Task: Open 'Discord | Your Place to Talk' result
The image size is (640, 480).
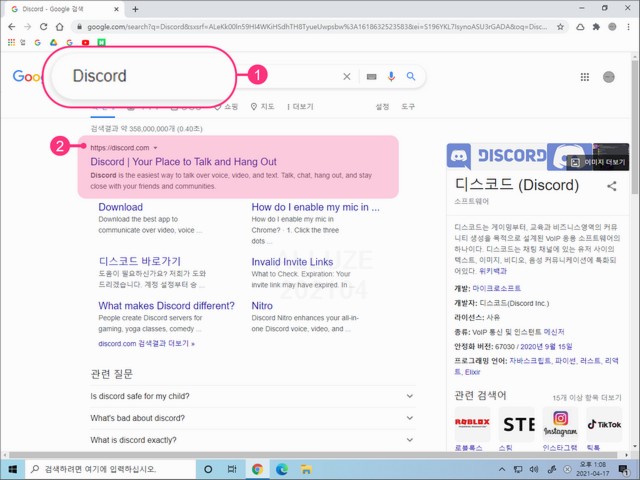Action: [x=183, y=162]
